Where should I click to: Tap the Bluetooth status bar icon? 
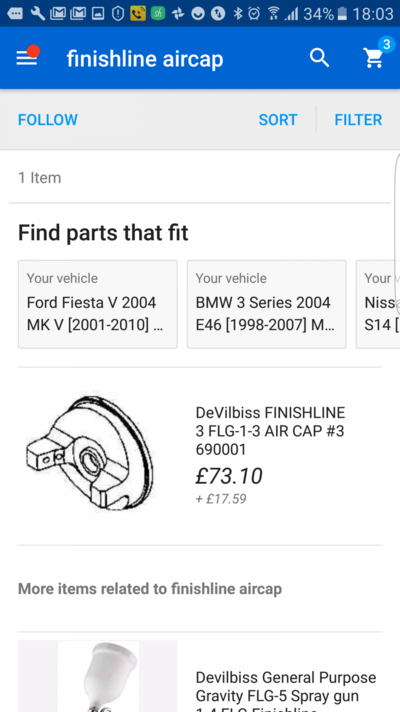[238, 14]
